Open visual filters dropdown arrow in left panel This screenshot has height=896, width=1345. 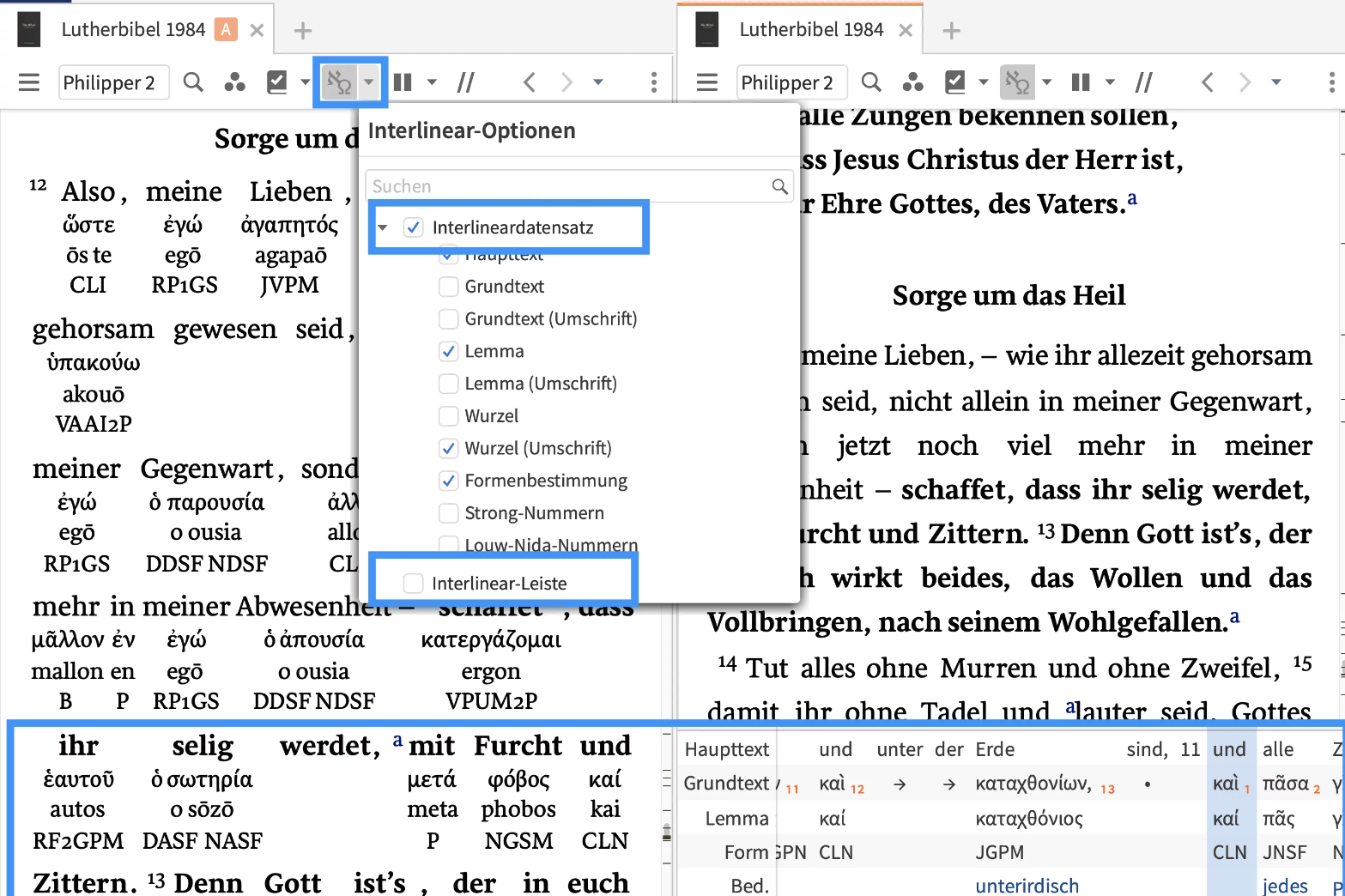coord(305,82)
